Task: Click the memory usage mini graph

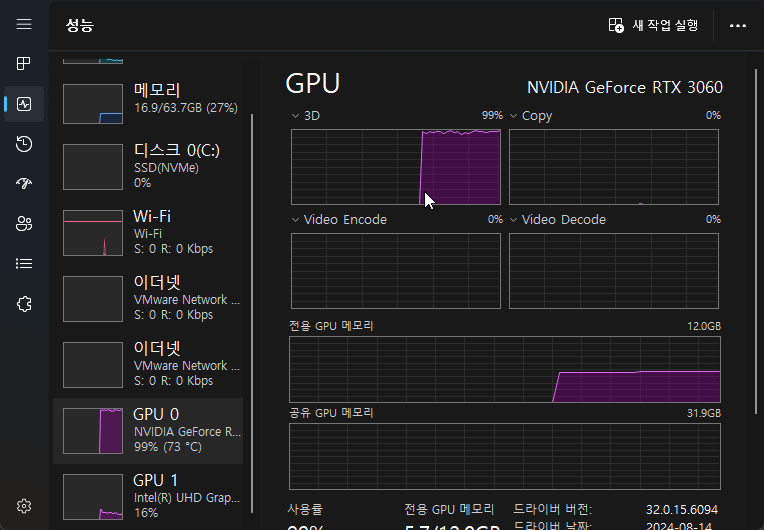Action: click(93, 104)
